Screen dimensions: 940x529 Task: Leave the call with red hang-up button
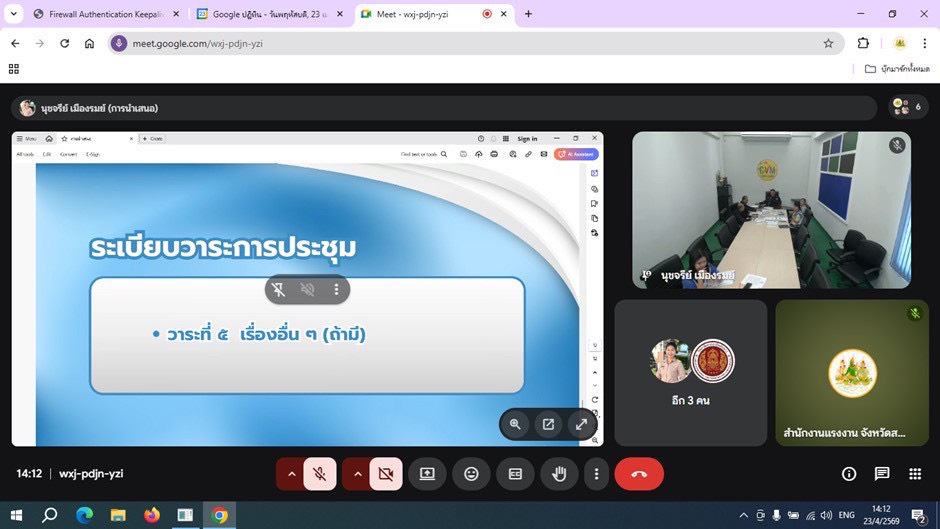click(639, 474)
